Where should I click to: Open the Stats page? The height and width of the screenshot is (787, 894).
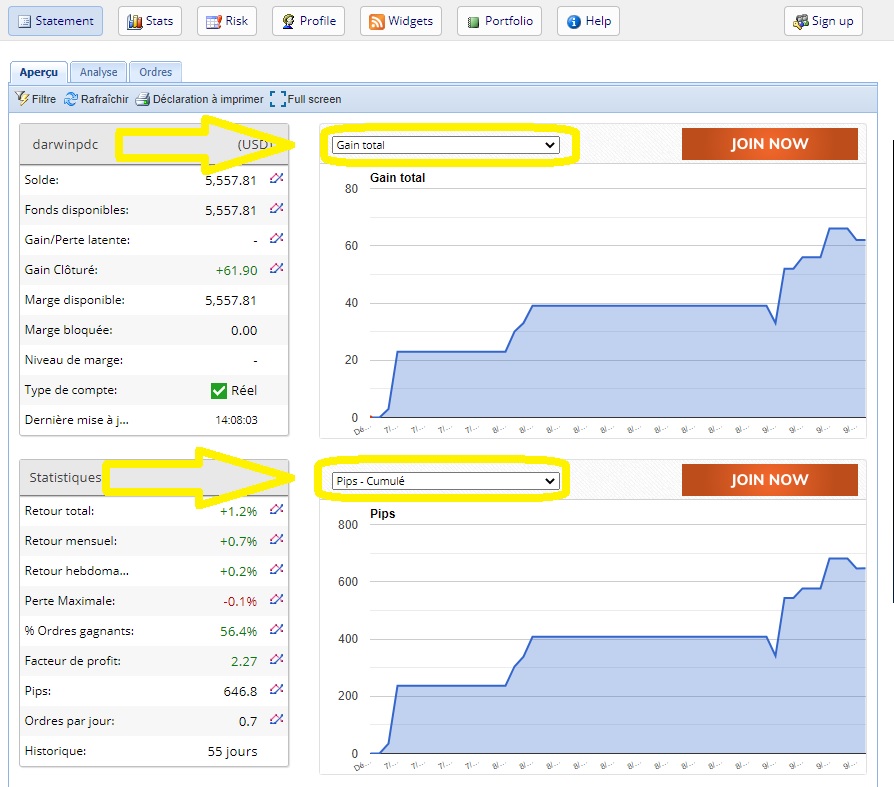tap(150, 21)
